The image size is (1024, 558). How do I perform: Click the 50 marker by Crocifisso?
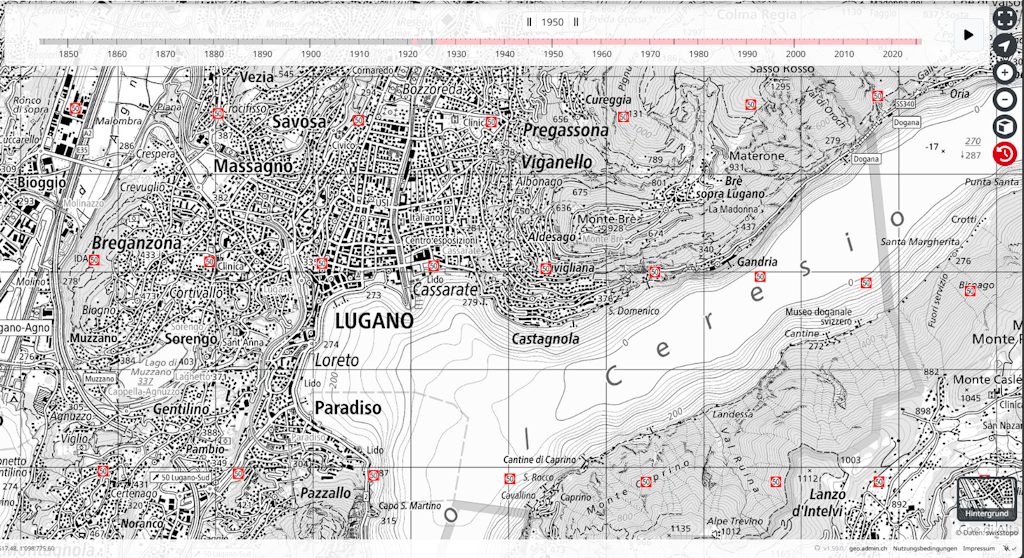tap(218, 113)
